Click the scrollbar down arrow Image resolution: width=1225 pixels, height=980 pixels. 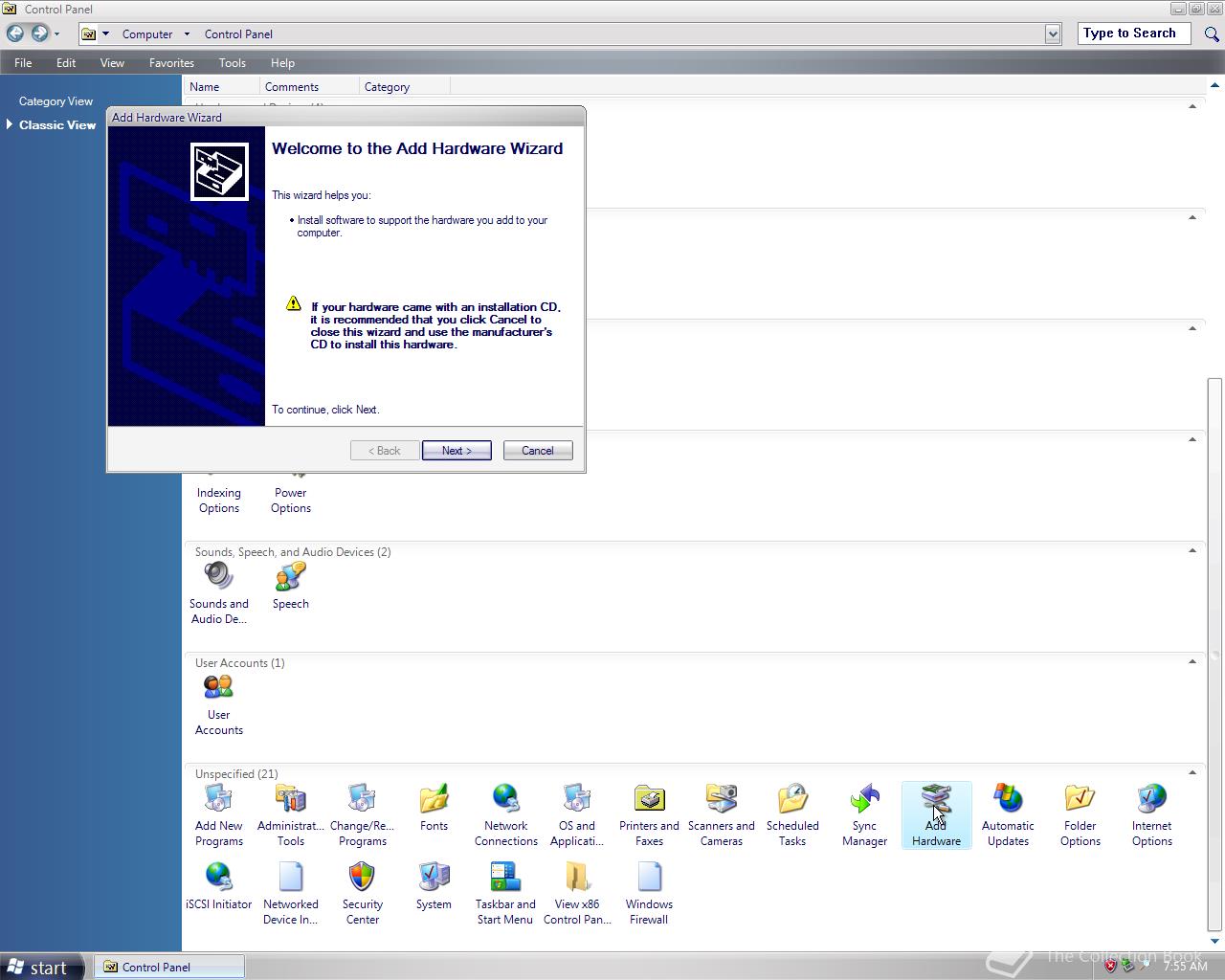tap(1215, 942)
